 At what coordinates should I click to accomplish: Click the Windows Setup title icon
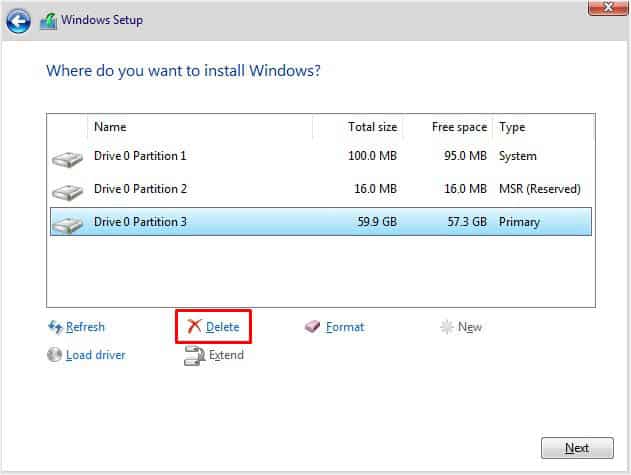48,21
